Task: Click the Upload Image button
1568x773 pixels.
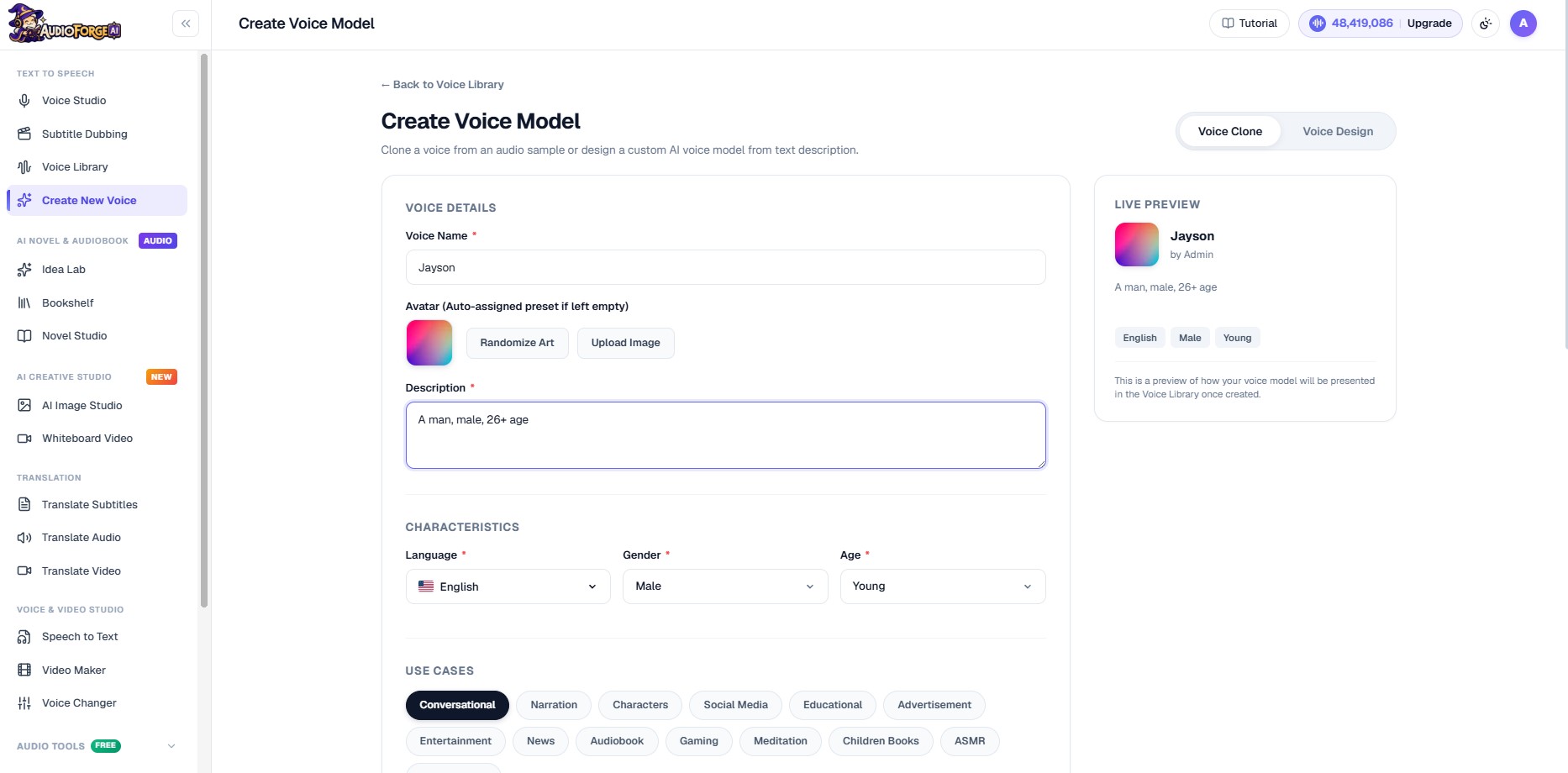Action: (625, 343)
